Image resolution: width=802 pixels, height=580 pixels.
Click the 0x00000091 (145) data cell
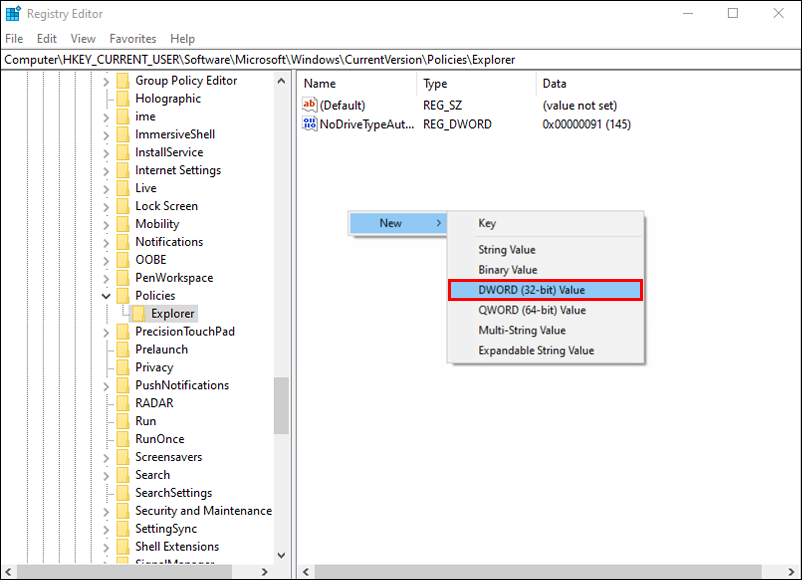click(587, 124)
